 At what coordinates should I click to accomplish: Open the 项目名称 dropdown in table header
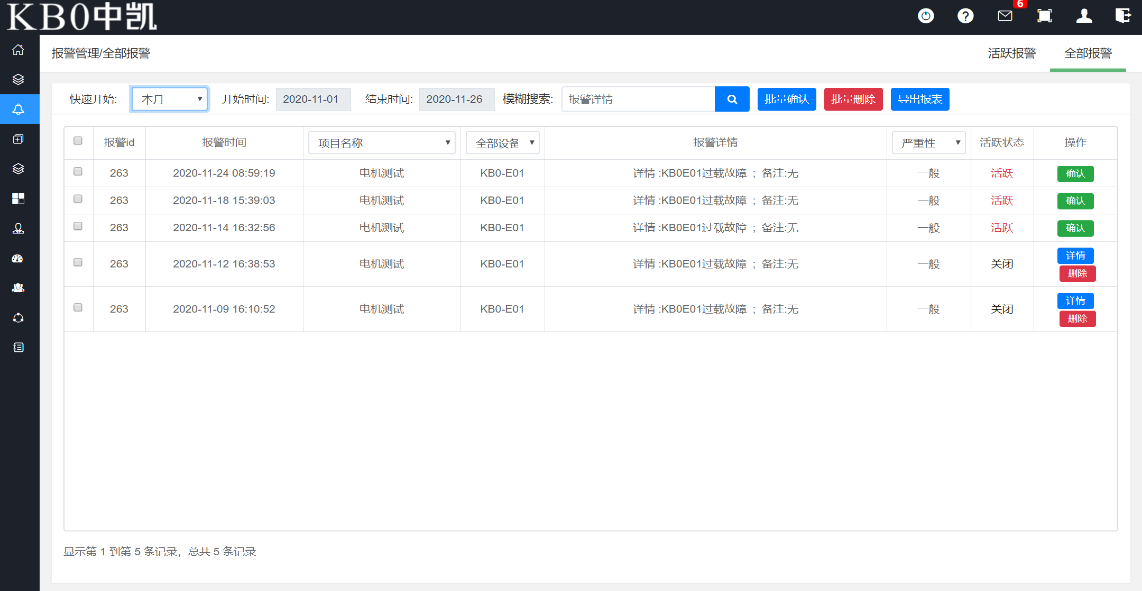pos(381,143)
